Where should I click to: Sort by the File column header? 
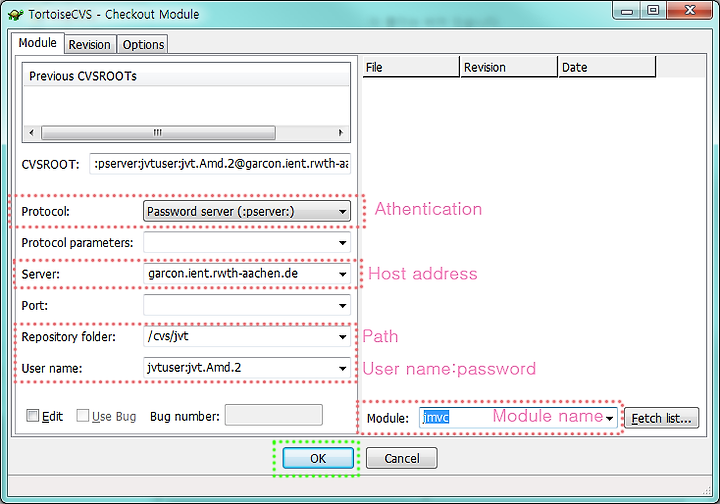[x=411, y=67]
